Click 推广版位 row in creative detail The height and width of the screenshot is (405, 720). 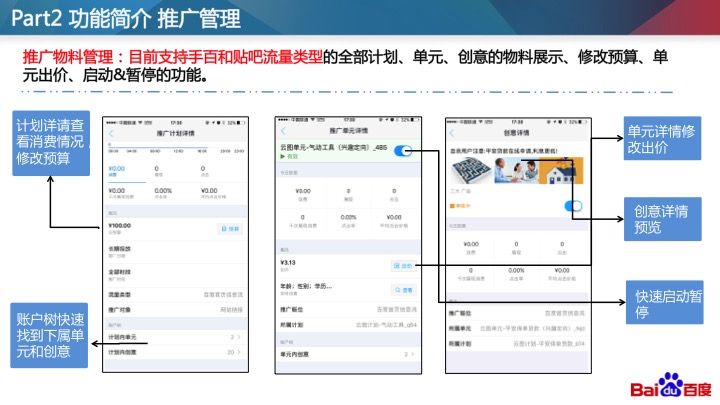(518, 313)
